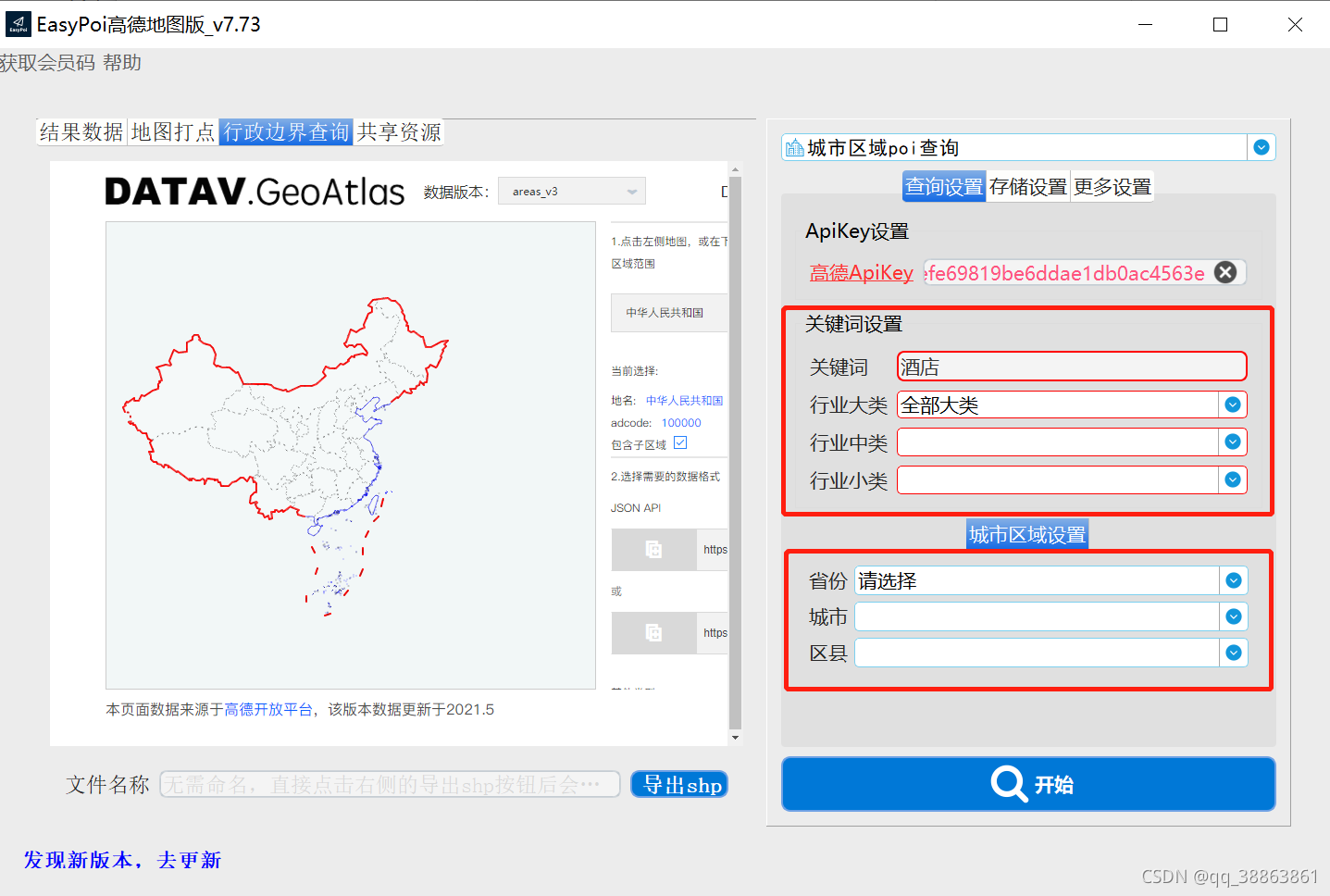
Task: Open the 城市区域poi查询 mode dropdown
Action: (1262, 147)
